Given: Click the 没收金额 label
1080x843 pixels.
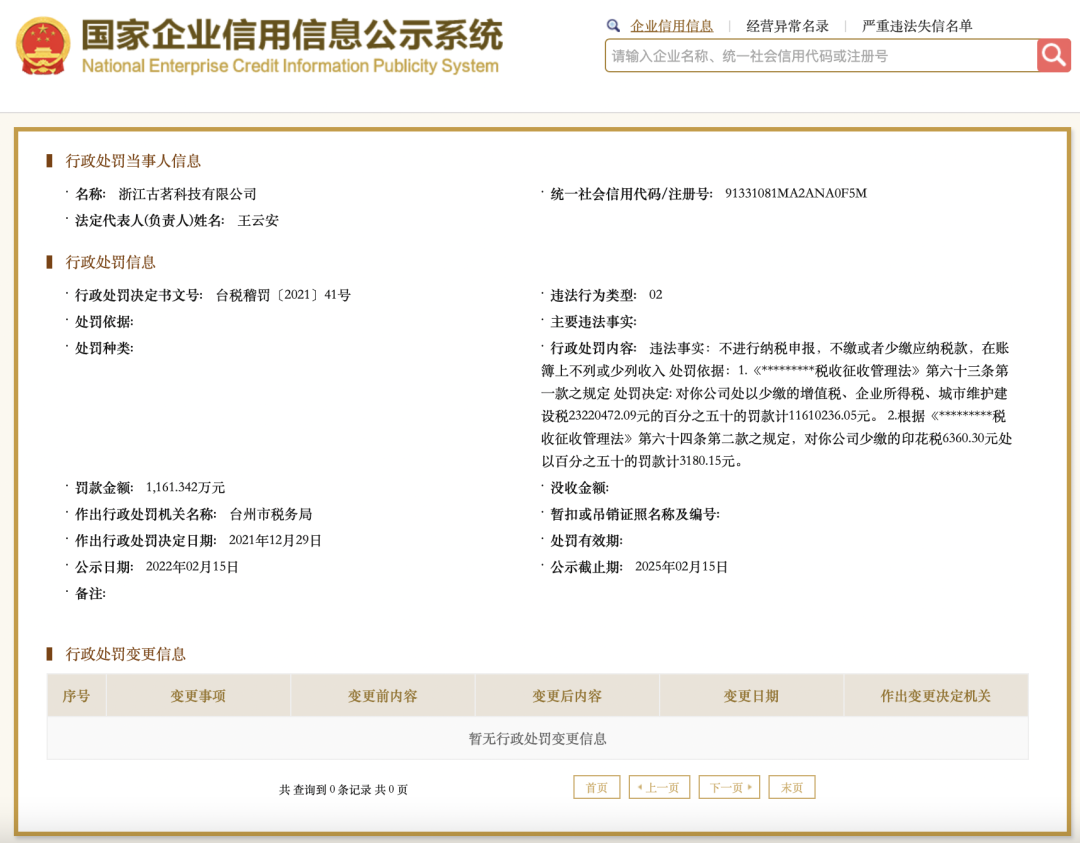Looking at the screenshot, I should (x=579, y=488).
